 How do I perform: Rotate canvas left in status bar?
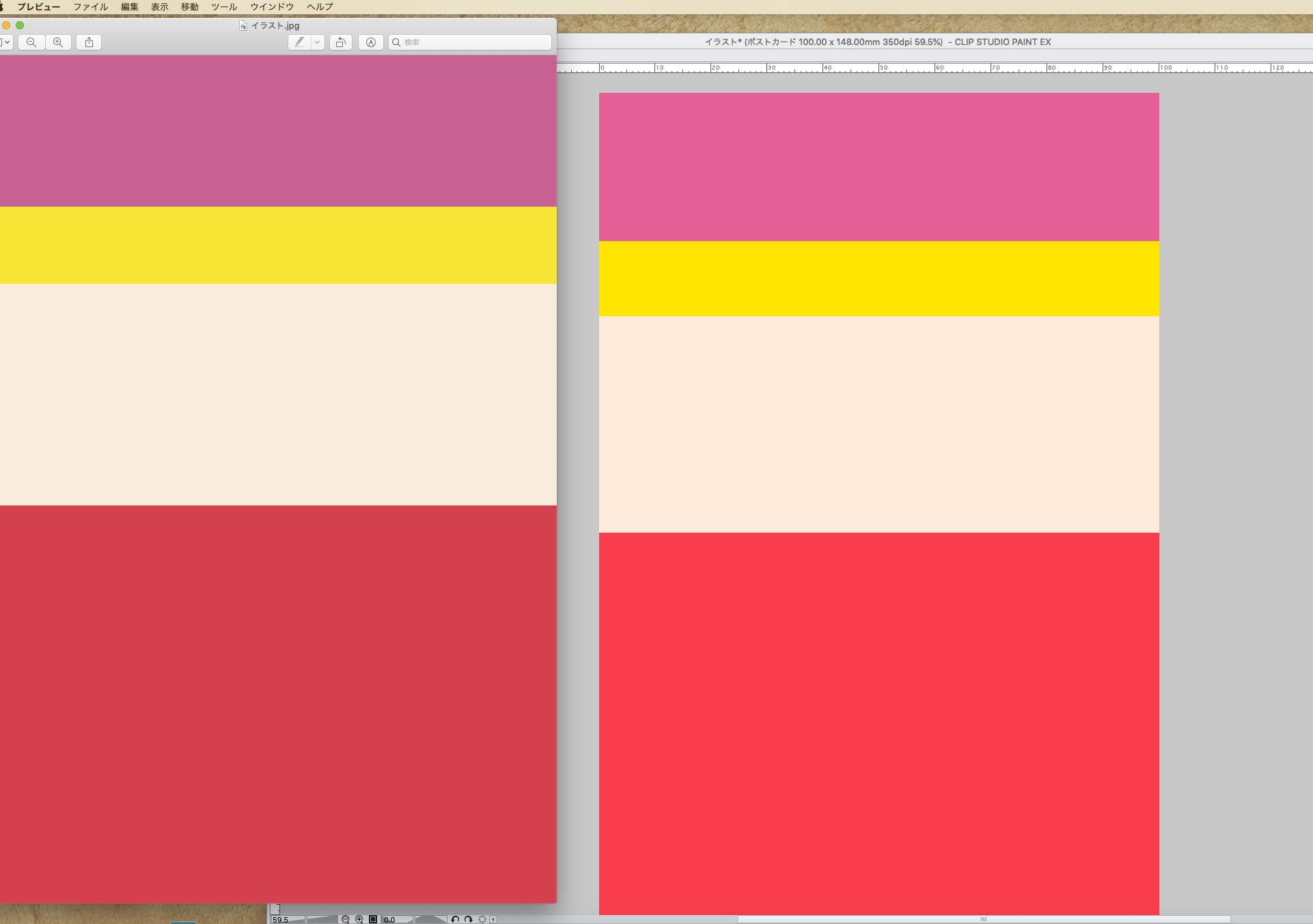455,919
